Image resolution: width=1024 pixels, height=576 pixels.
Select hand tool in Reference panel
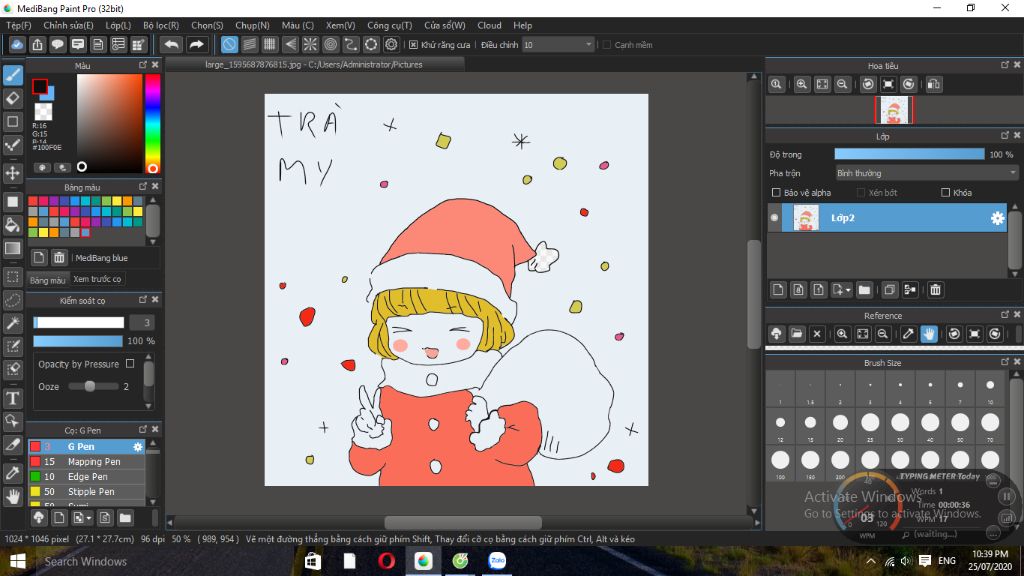tap(929, 334)
